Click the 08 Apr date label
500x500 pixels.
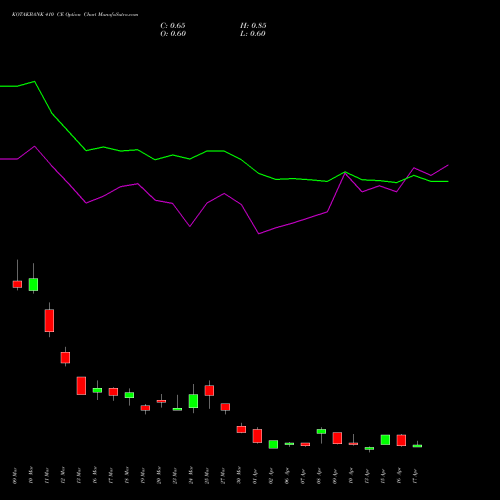click(319, 476)
